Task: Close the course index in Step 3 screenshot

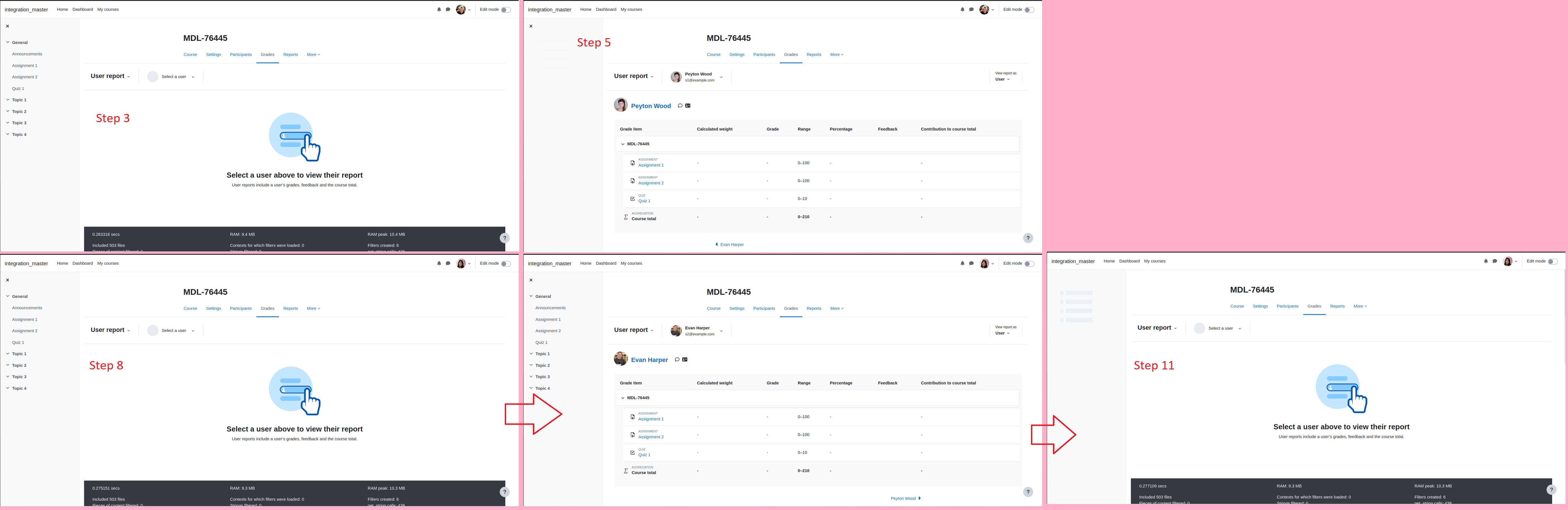Action: click(x=7, y=26)
